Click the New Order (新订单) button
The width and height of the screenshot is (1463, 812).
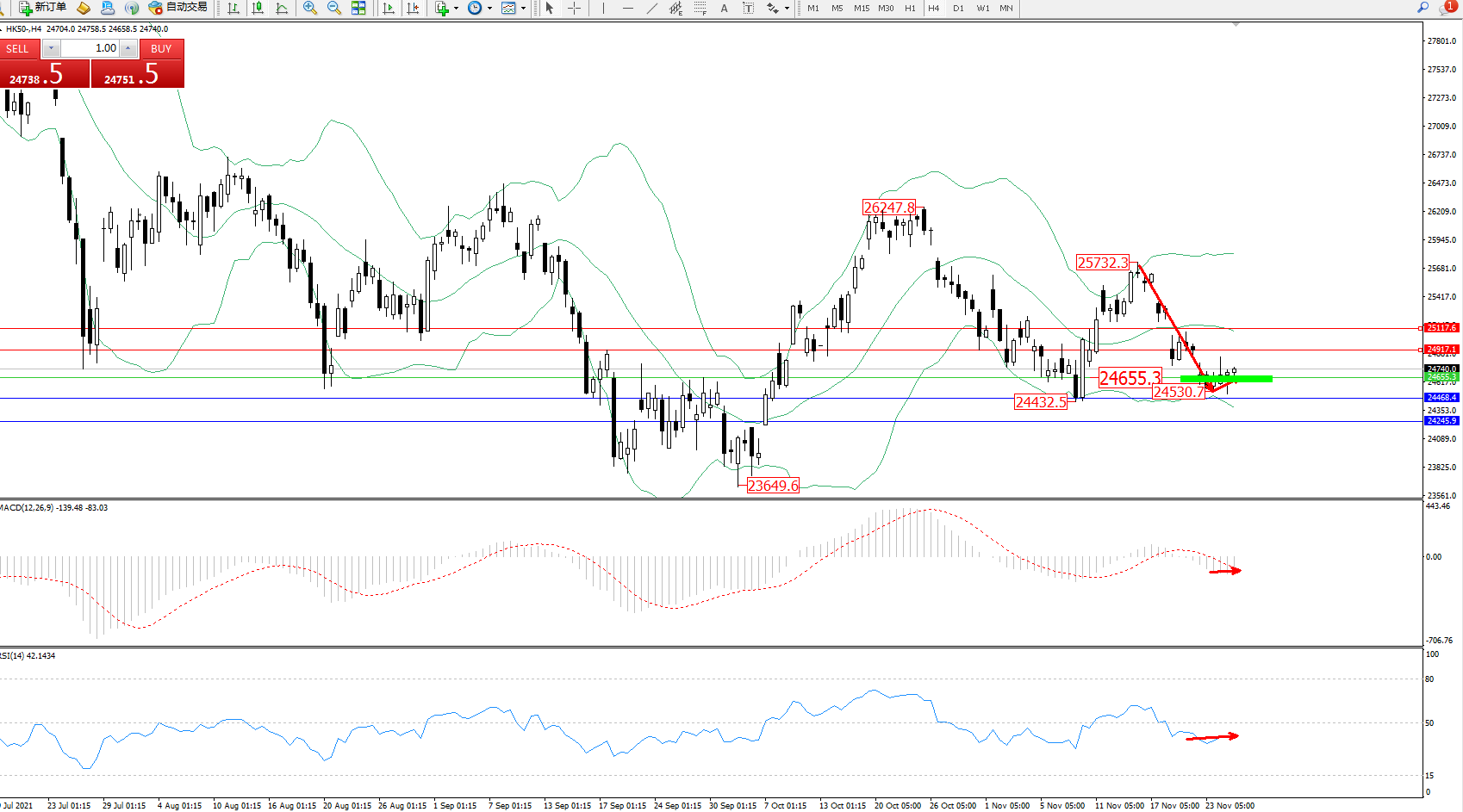[x=42, y=8]
